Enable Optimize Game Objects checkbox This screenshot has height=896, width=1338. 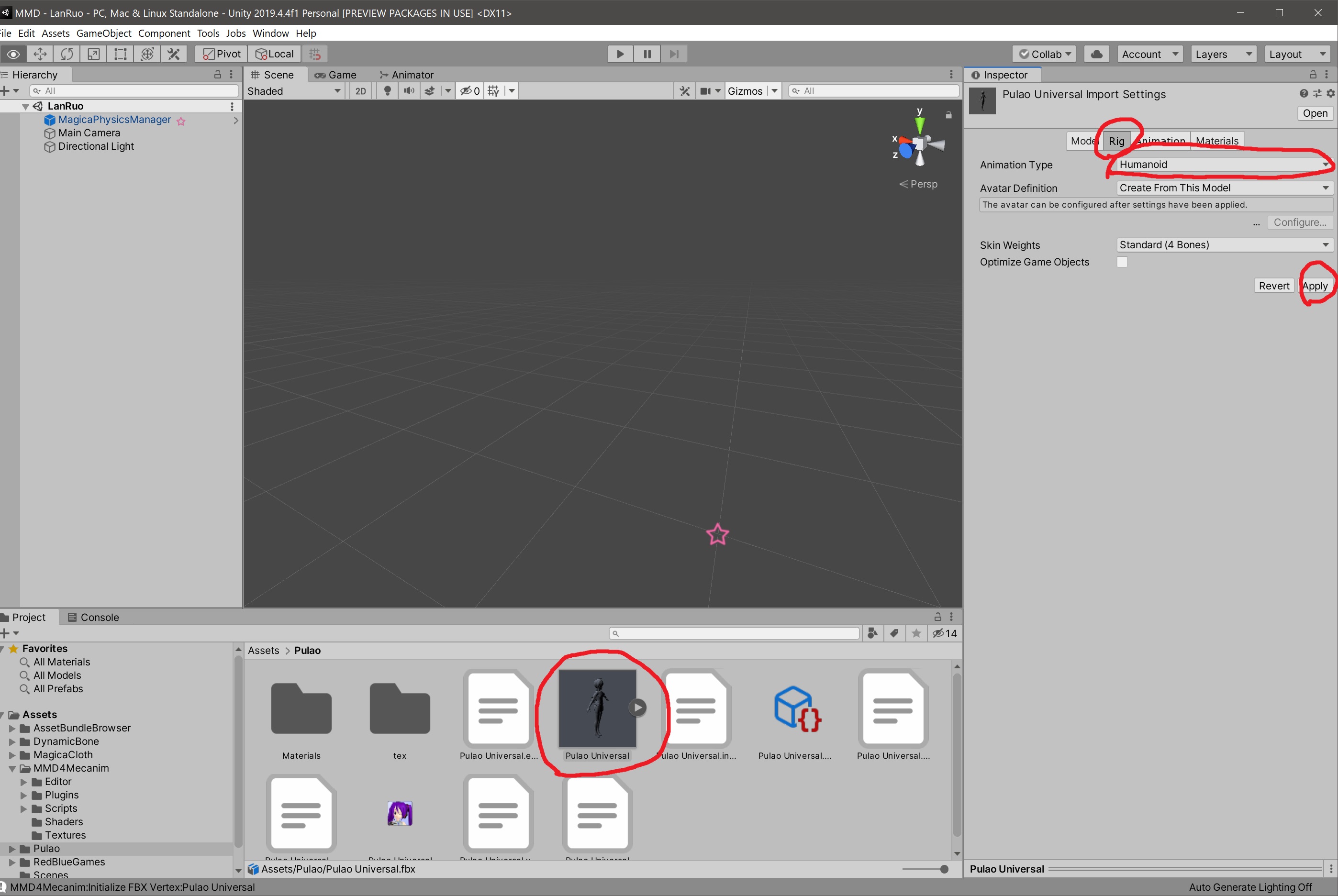point(1122,262)
